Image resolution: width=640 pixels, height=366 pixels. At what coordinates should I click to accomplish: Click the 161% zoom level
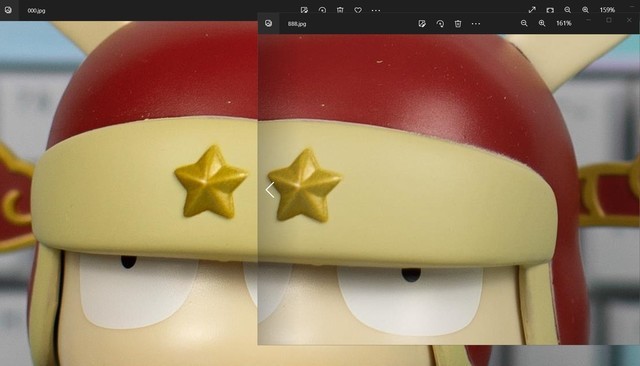coord(564,23)
